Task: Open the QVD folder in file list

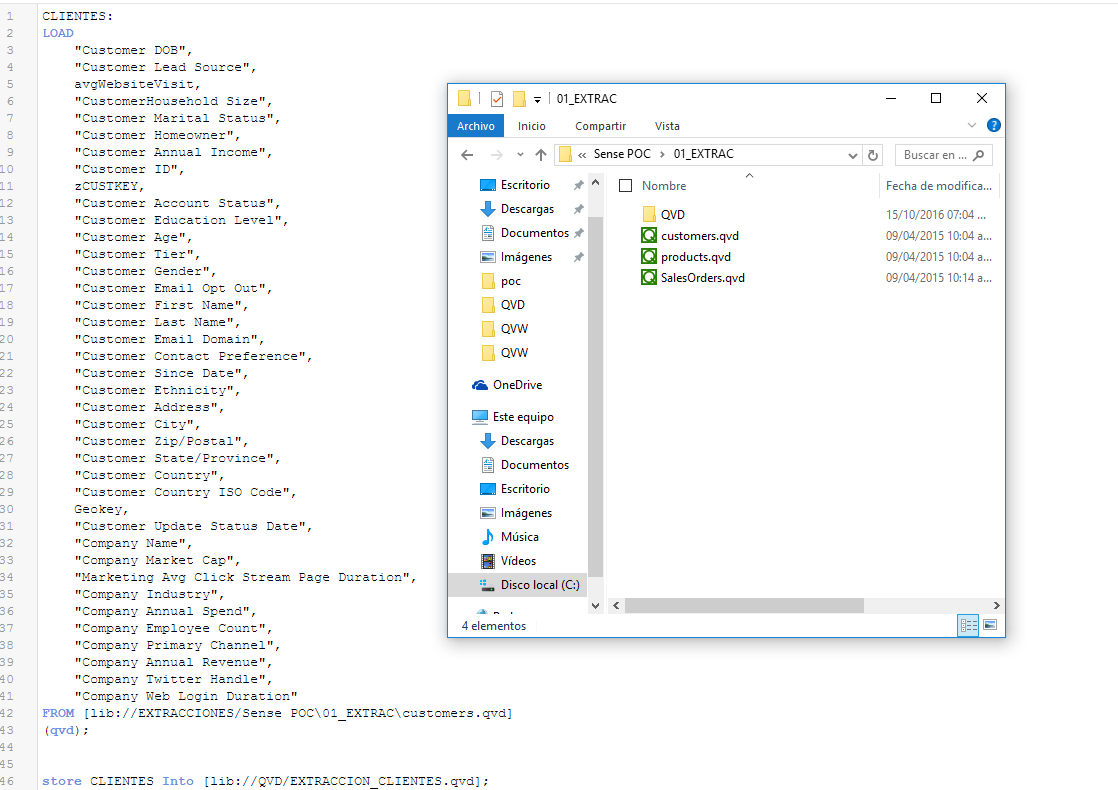Action: (x=672, y=215)
